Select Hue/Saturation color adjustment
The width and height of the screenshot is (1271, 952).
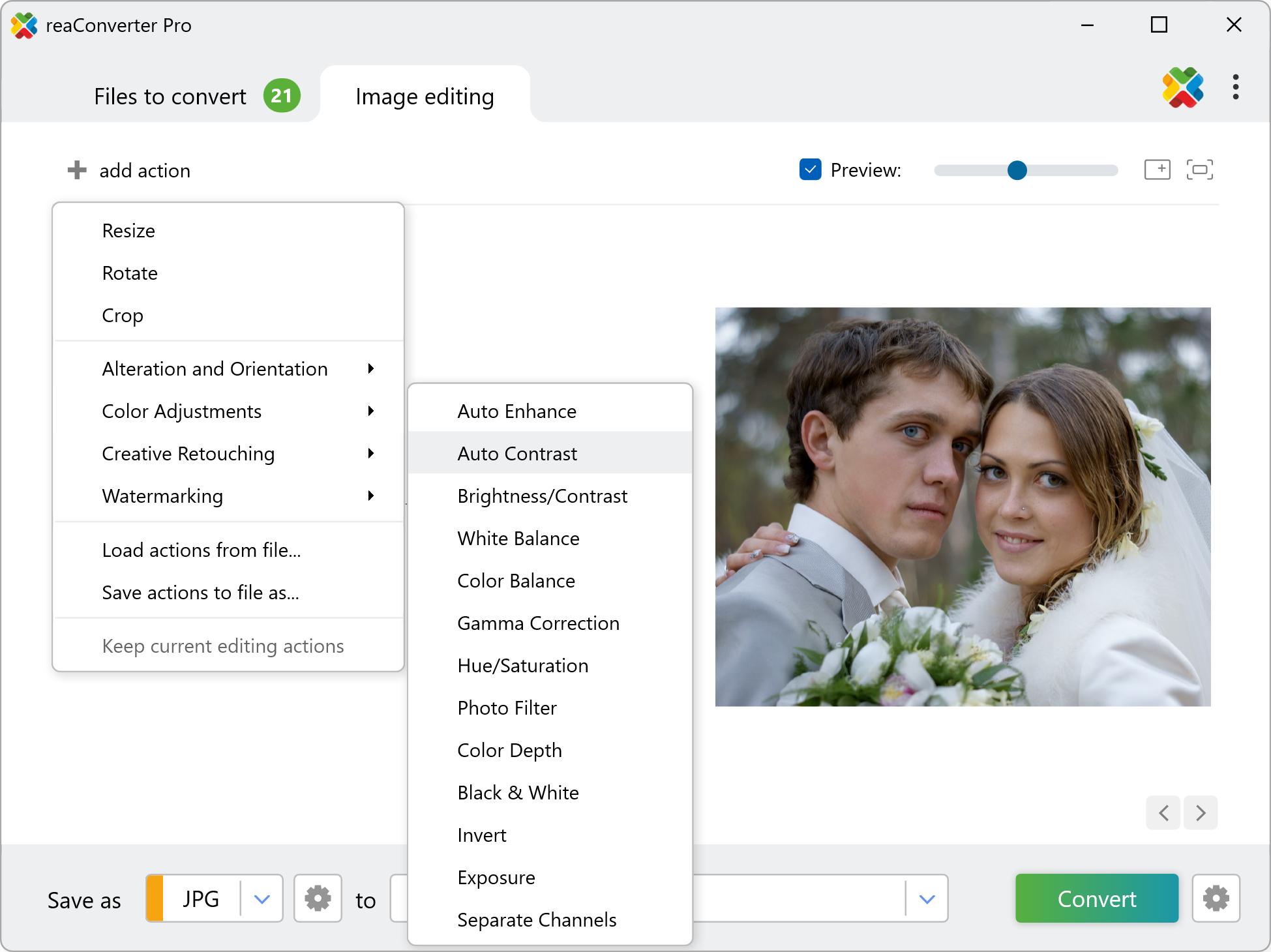[x=522, y=666]
